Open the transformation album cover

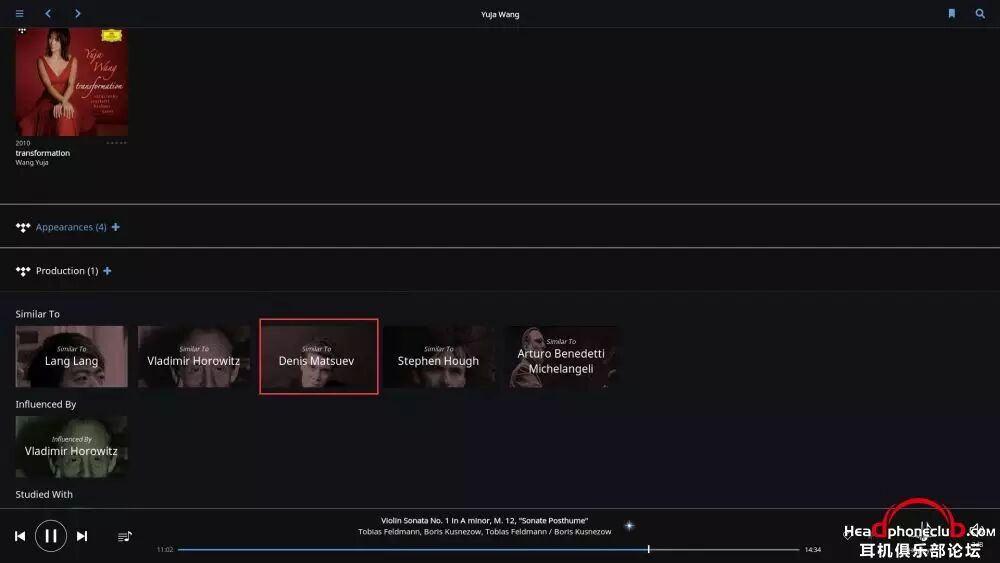(71, 82)
